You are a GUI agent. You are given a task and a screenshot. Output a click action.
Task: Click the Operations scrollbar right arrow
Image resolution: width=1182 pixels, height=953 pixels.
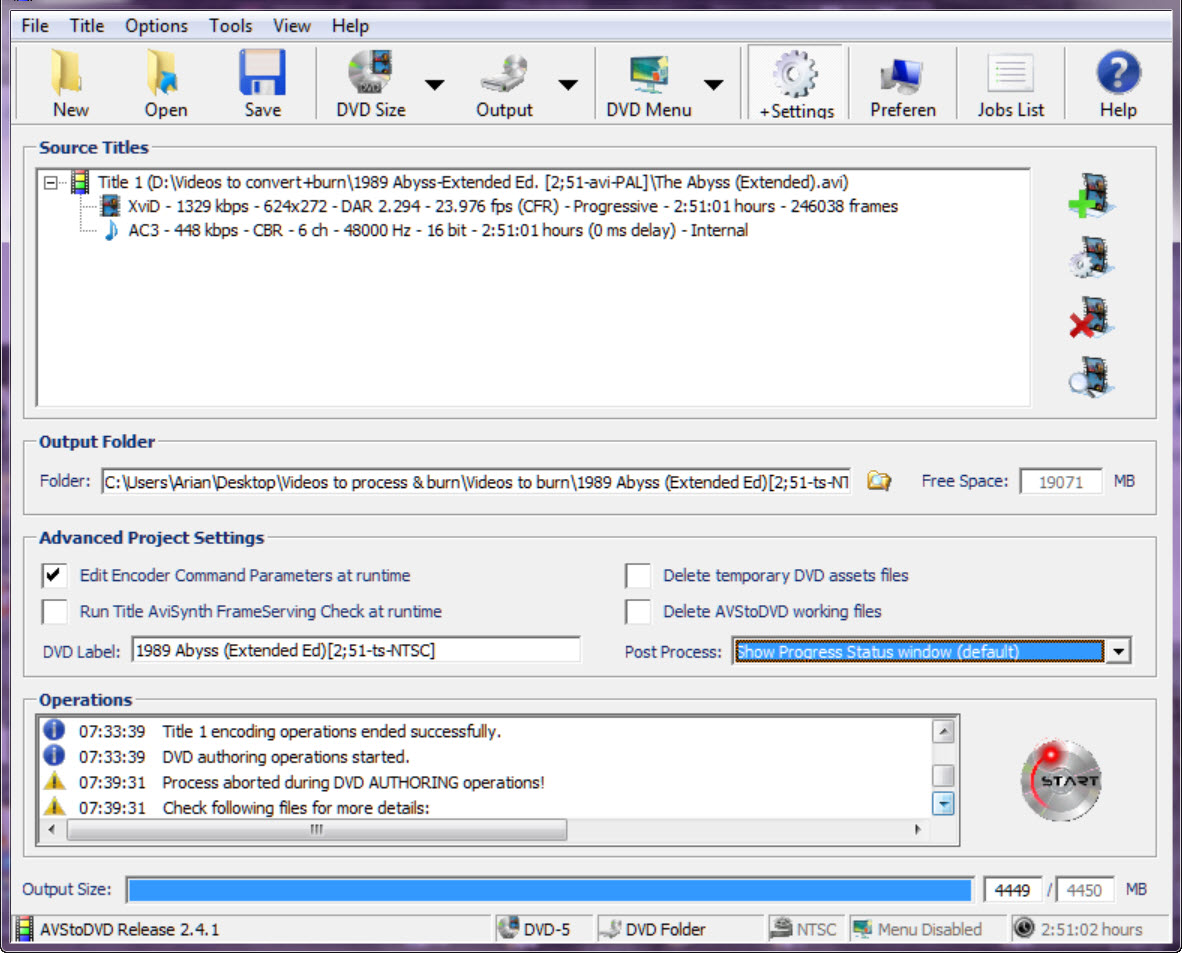[x=917, y=829]
